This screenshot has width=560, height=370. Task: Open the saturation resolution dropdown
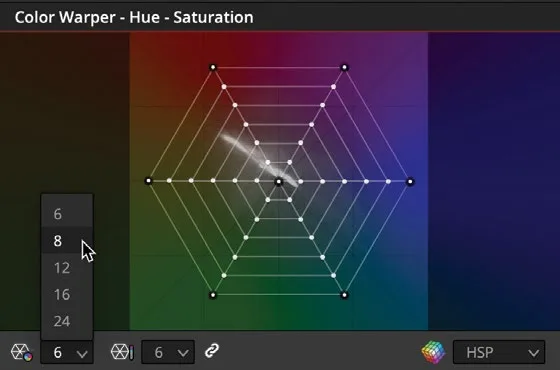[x=168, y=352]
